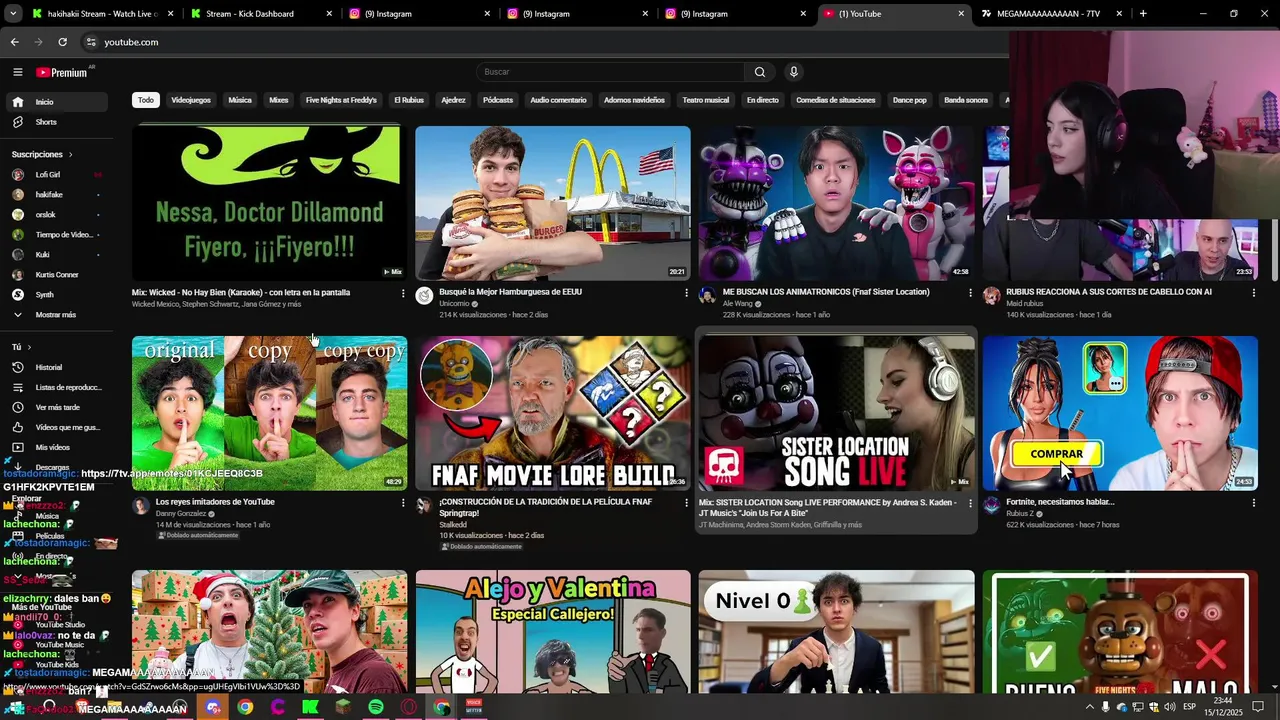Click the ESP language indicator
Screen dimensions: 1280x720
[1189, 707]
